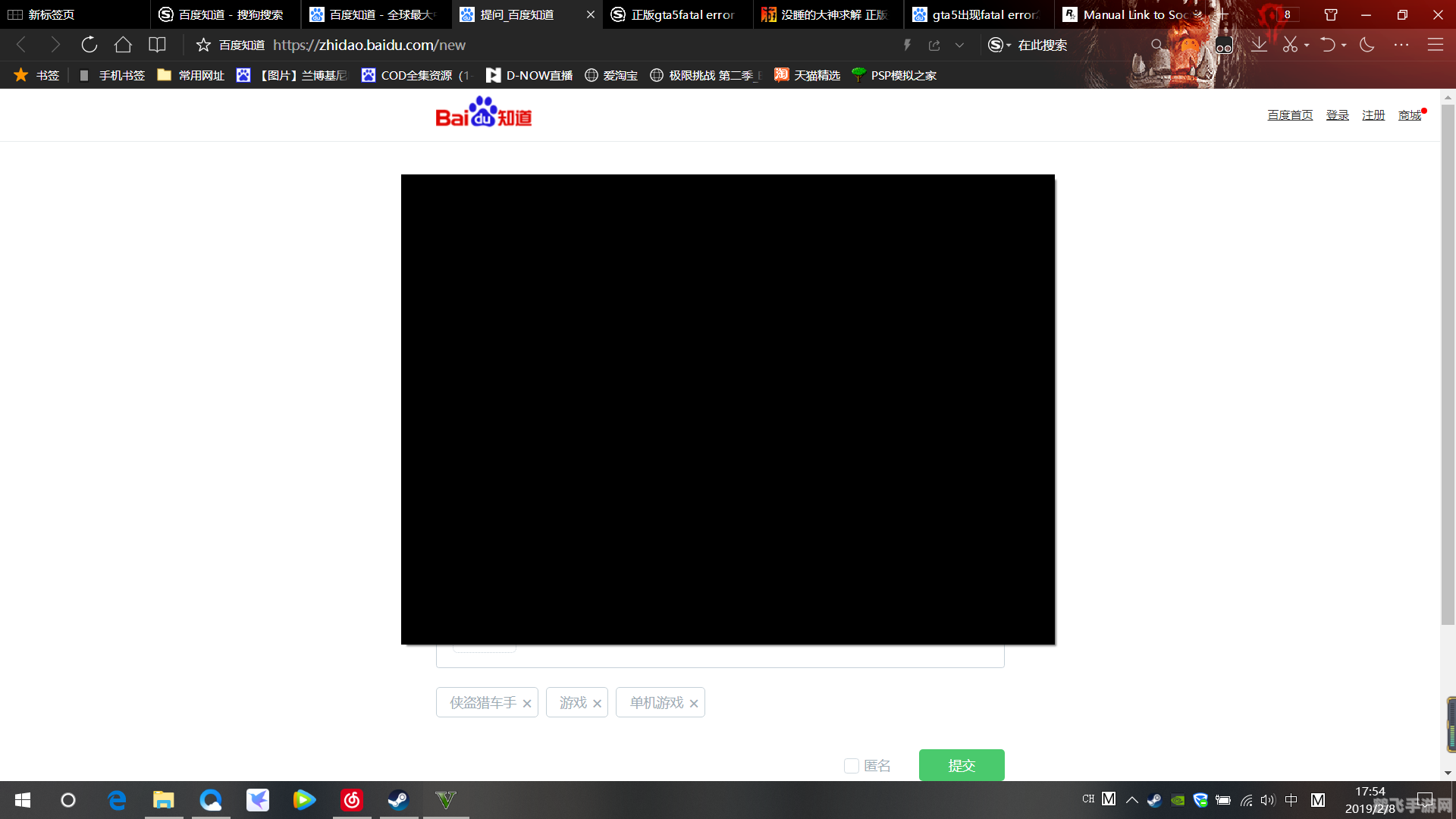Viewport: 1456px width, 819px height.
Task: Remove the 侠盗猎车手 tag
Action: point(527,704)
